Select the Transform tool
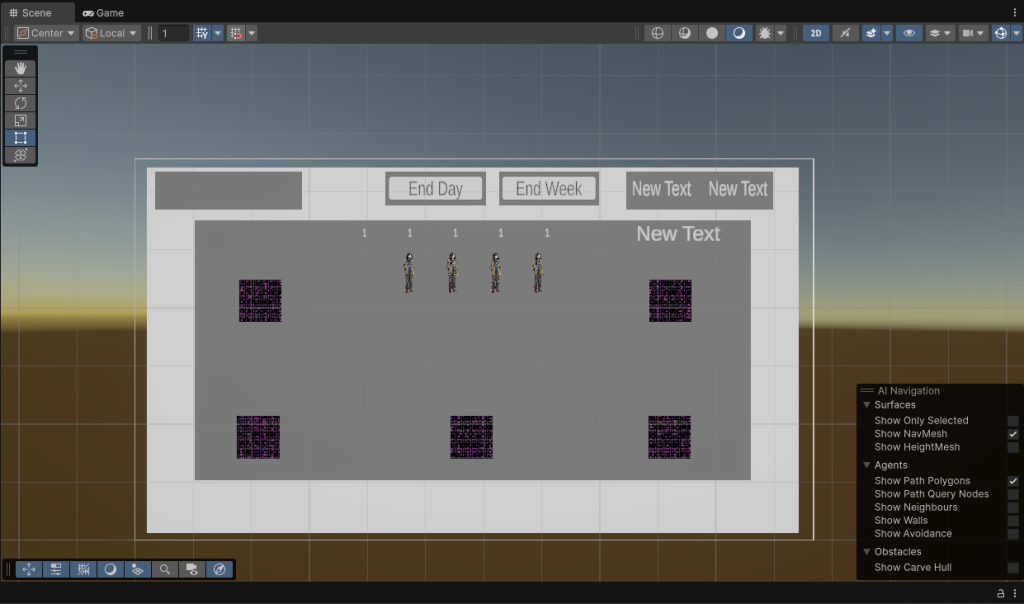Viewport: 1024px width, 604px height. point(20,155)
